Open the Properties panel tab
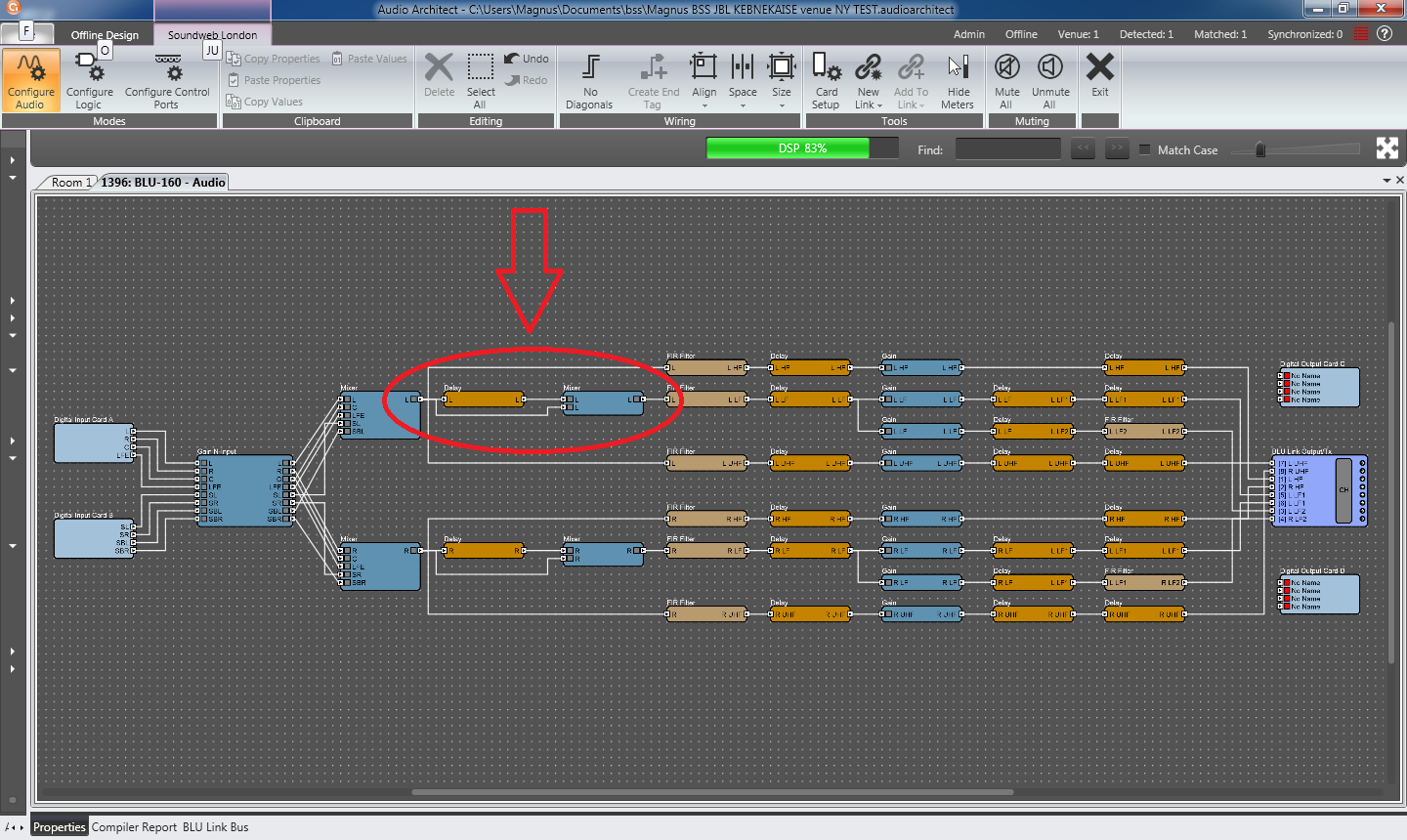 click(60, 827)
